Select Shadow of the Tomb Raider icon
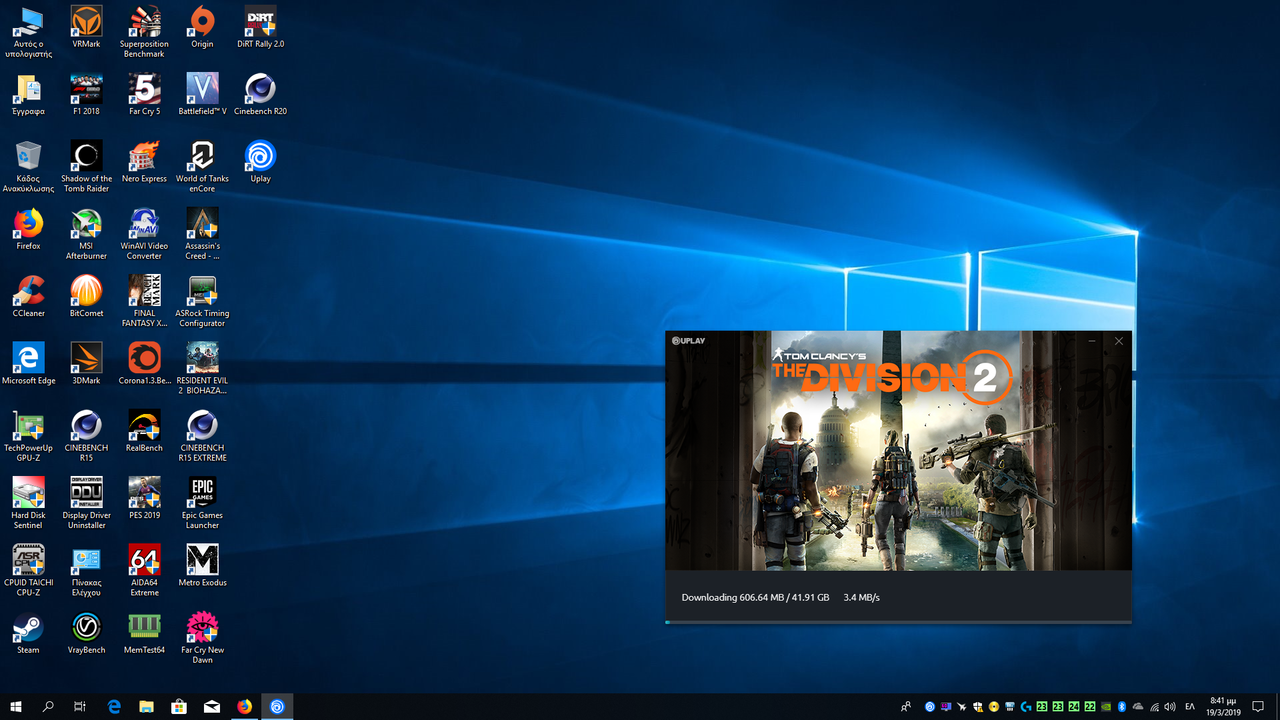 86,167
